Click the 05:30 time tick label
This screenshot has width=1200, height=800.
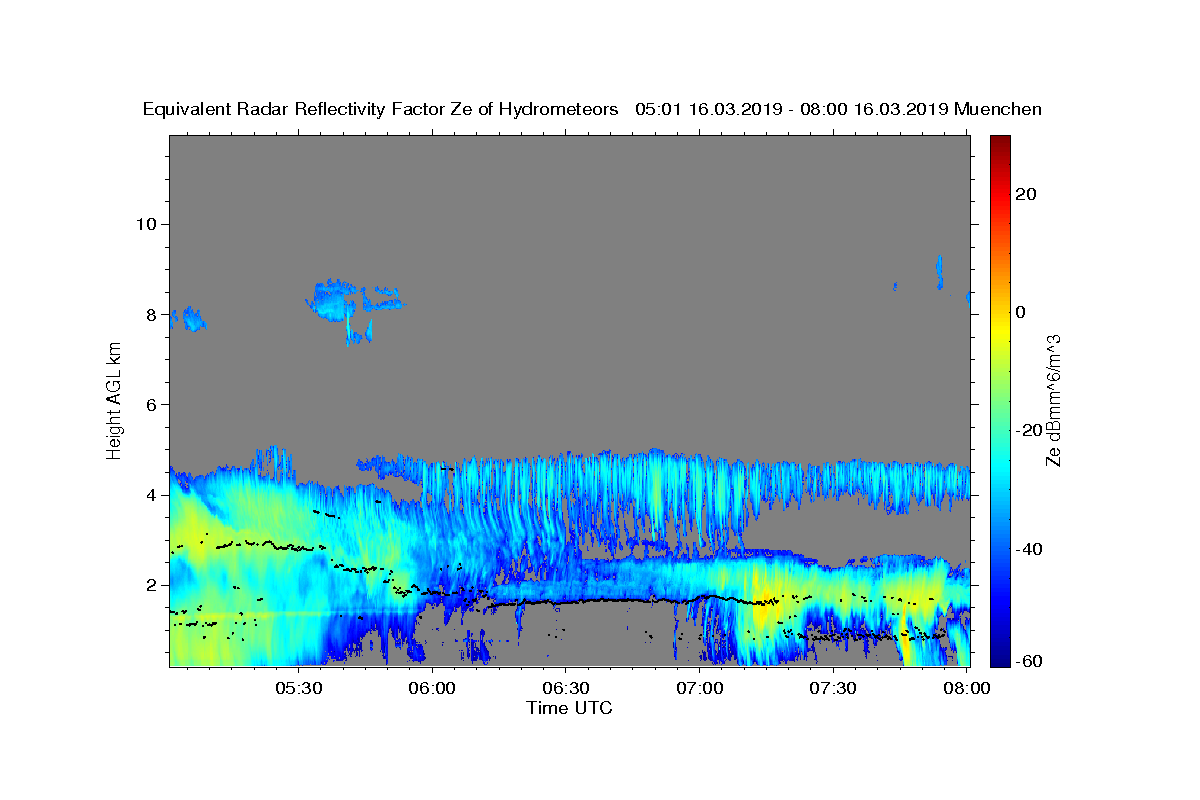click(x=298, y=689)
